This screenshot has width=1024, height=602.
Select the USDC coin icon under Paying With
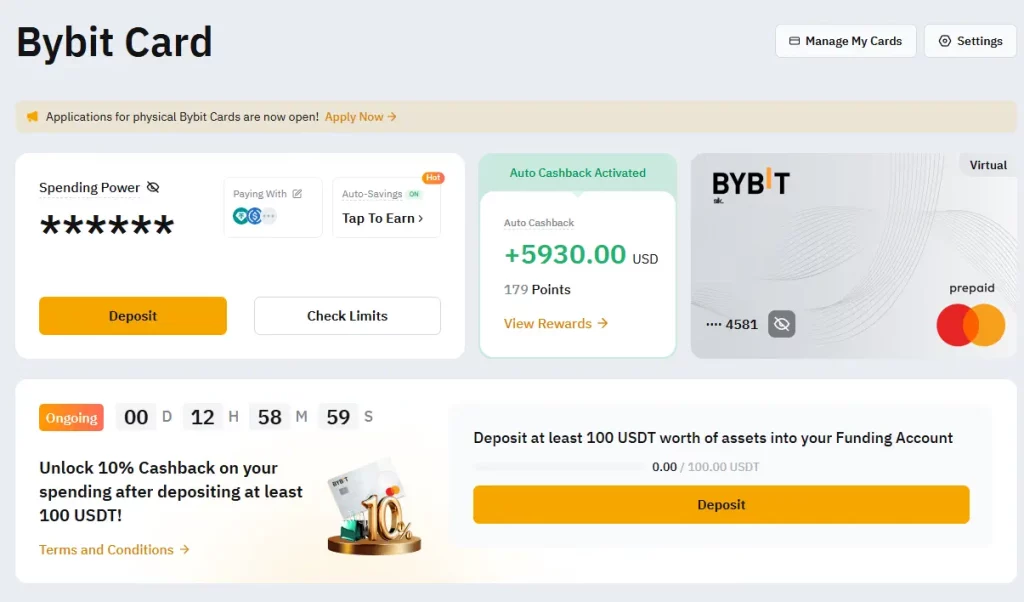pyautogui.click(x=255, y=215)
